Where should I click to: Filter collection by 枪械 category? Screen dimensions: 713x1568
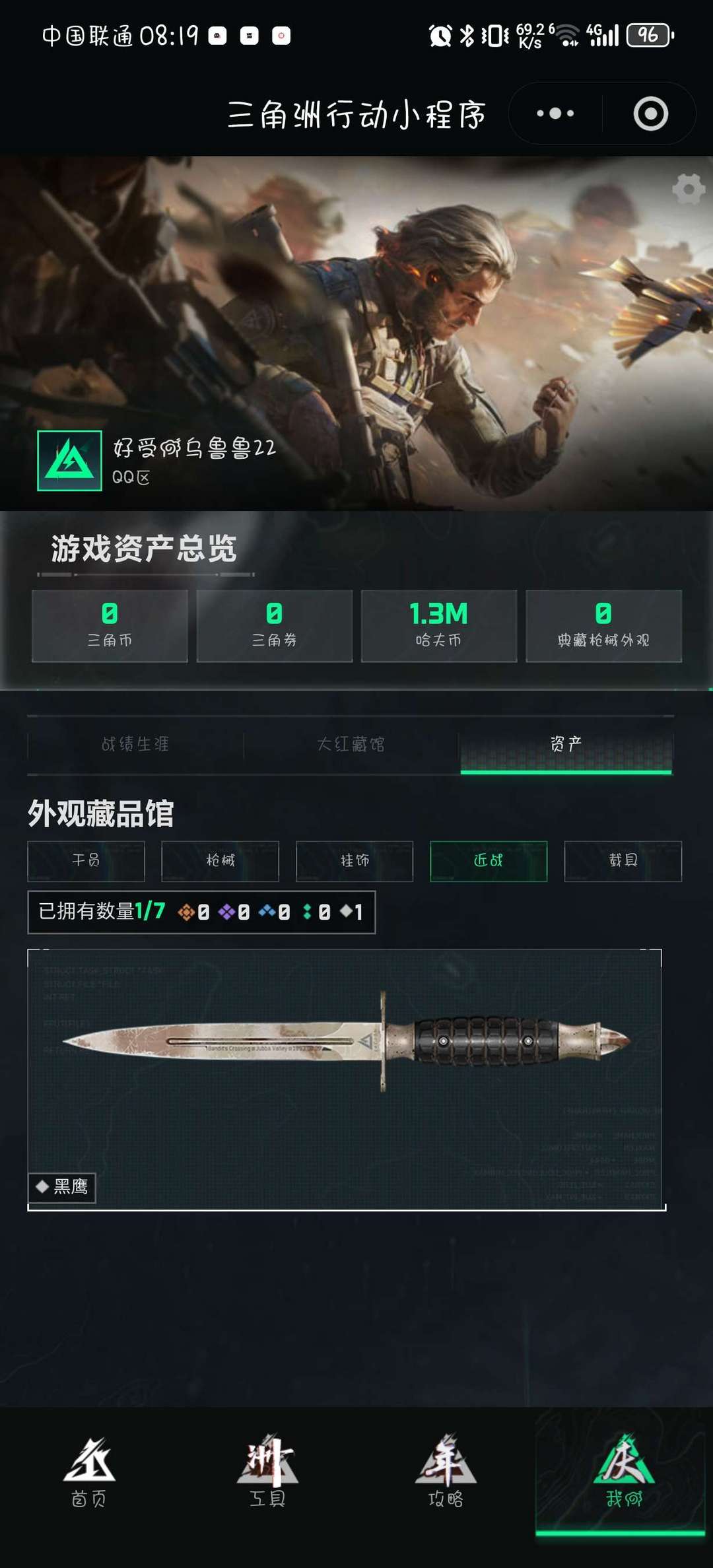(x=221, y=860)
